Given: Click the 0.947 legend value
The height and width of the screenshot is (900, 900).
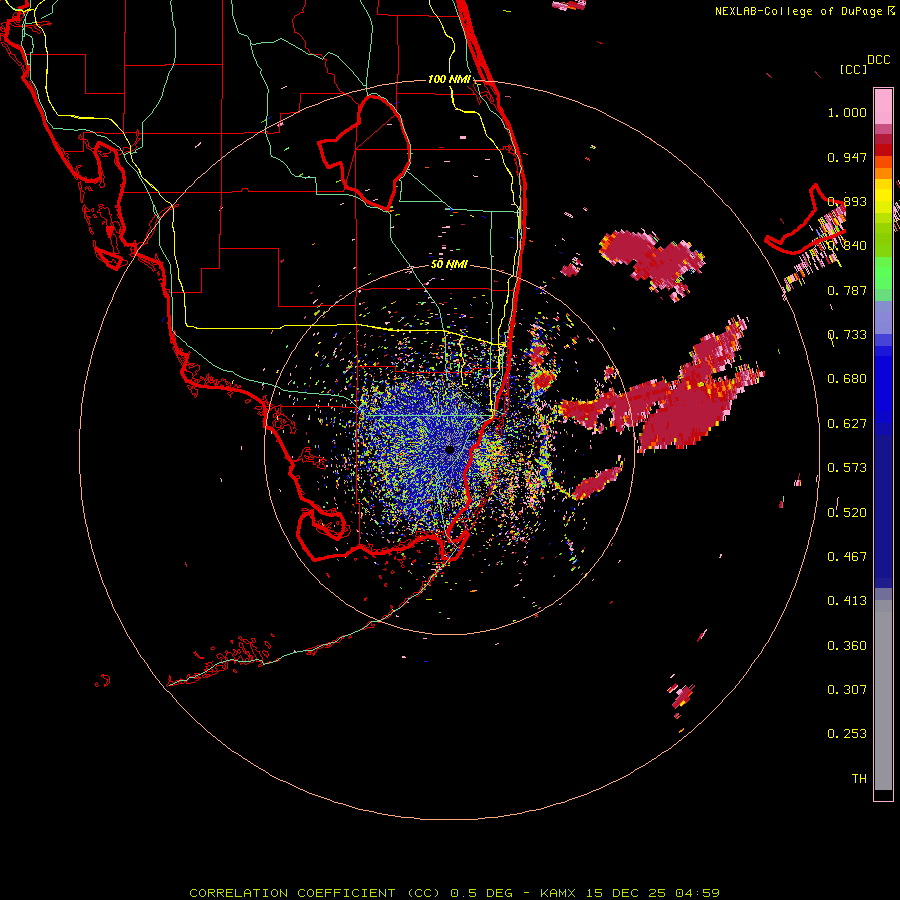Looking at the screenshot, I should point(847,157).
